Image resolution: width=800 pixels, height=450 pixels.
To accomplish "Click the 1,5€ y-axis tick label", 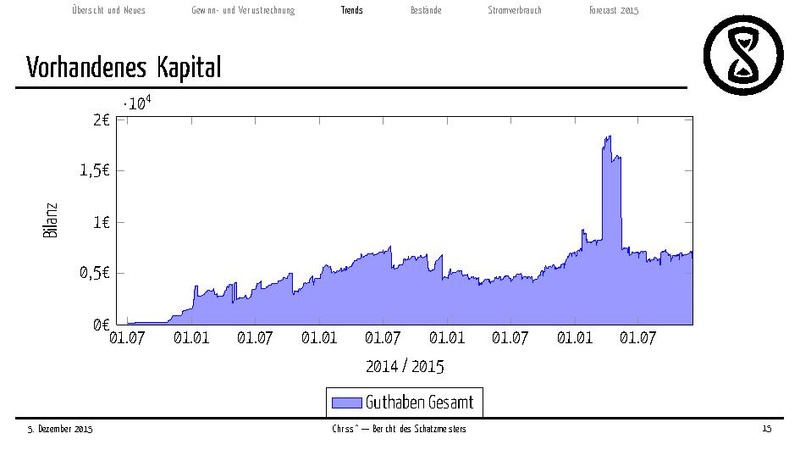I will pyautogui.click(x=92, y=171).
